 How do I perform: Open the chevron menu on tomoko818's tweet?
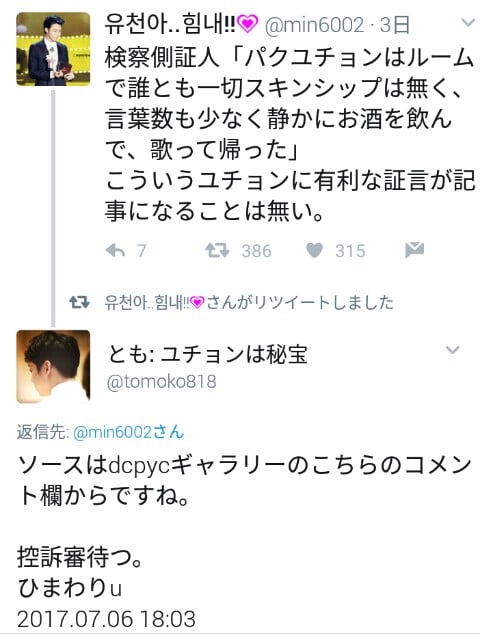pyautogui.click(x=452, y=349)
